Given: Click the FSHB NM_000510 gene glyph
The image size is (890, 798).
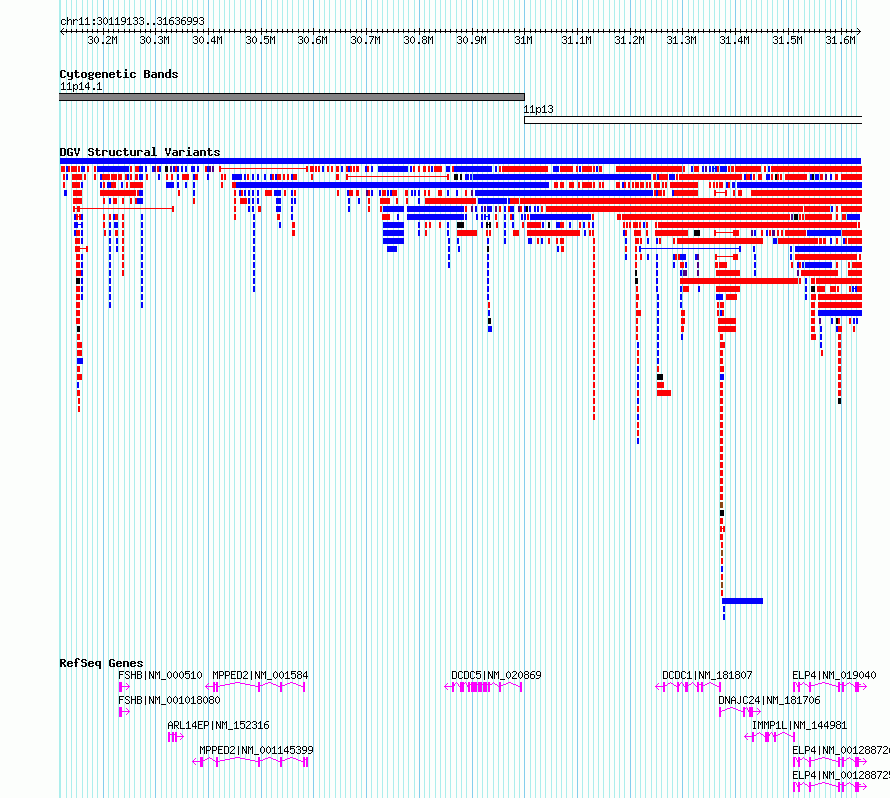Looking at the screenshot, I should coord(124,687).
